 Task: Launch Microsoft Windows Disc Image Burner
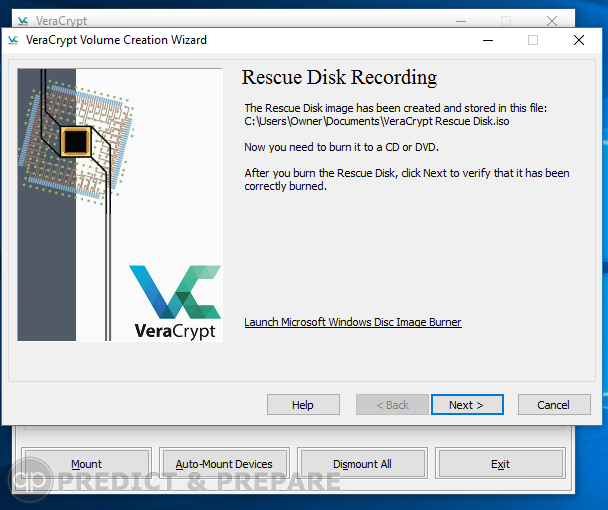coord(352,322)
